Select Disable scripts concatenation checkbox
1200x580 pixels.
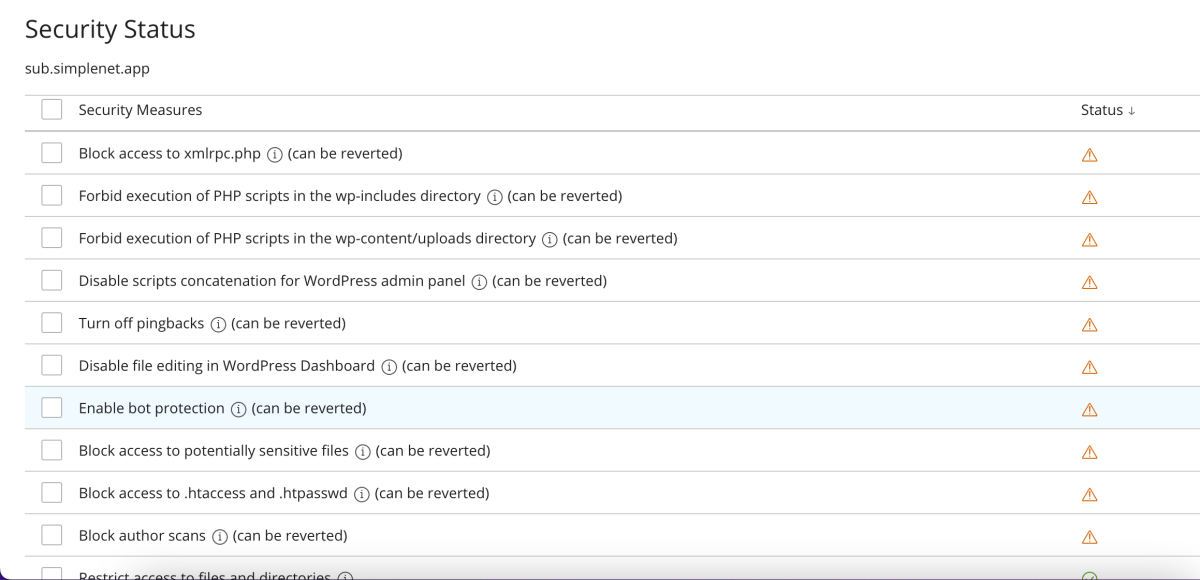pyautogui.click(x=52, y=281)
